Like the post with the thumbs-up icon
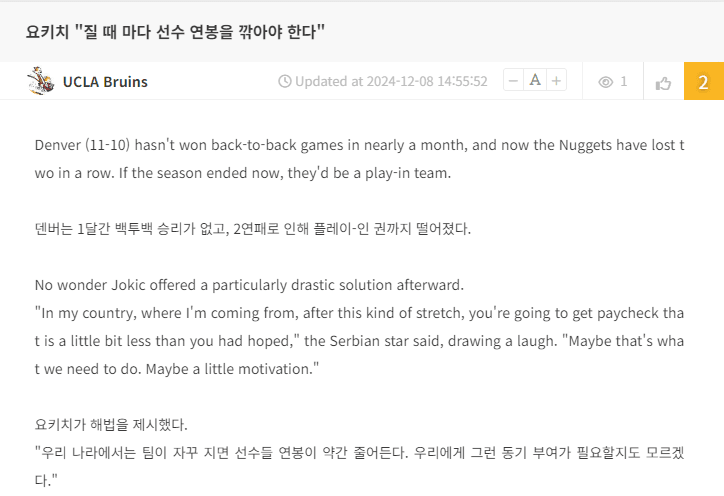724x496 pixels. pos(663,82)
